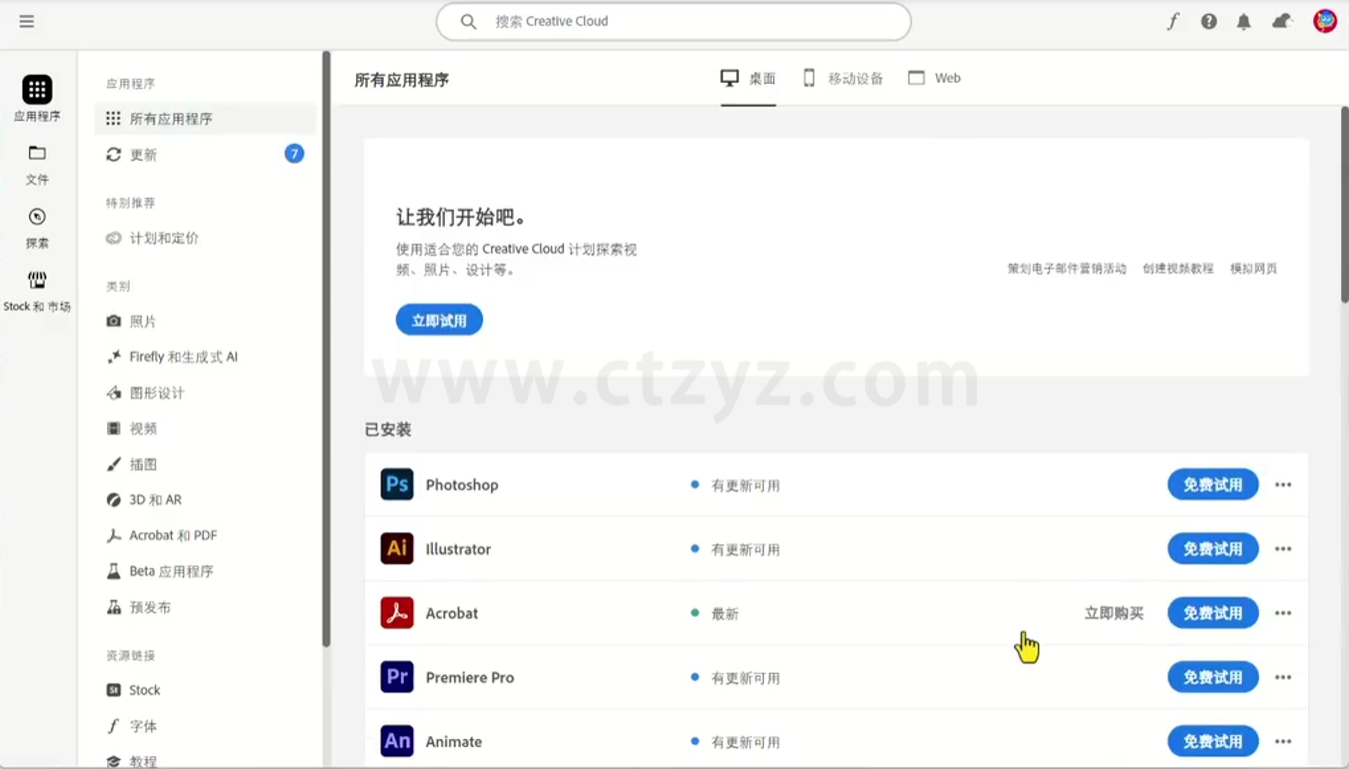Open 模拟网页 link

(1253, 268)
